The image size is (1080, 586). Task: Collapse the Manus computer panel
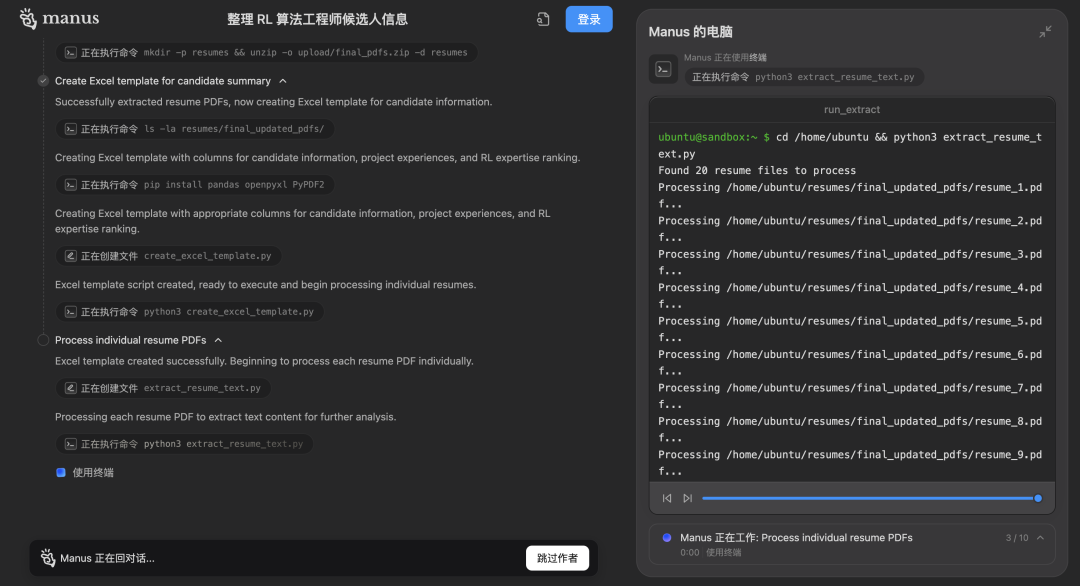[1045, 32]
